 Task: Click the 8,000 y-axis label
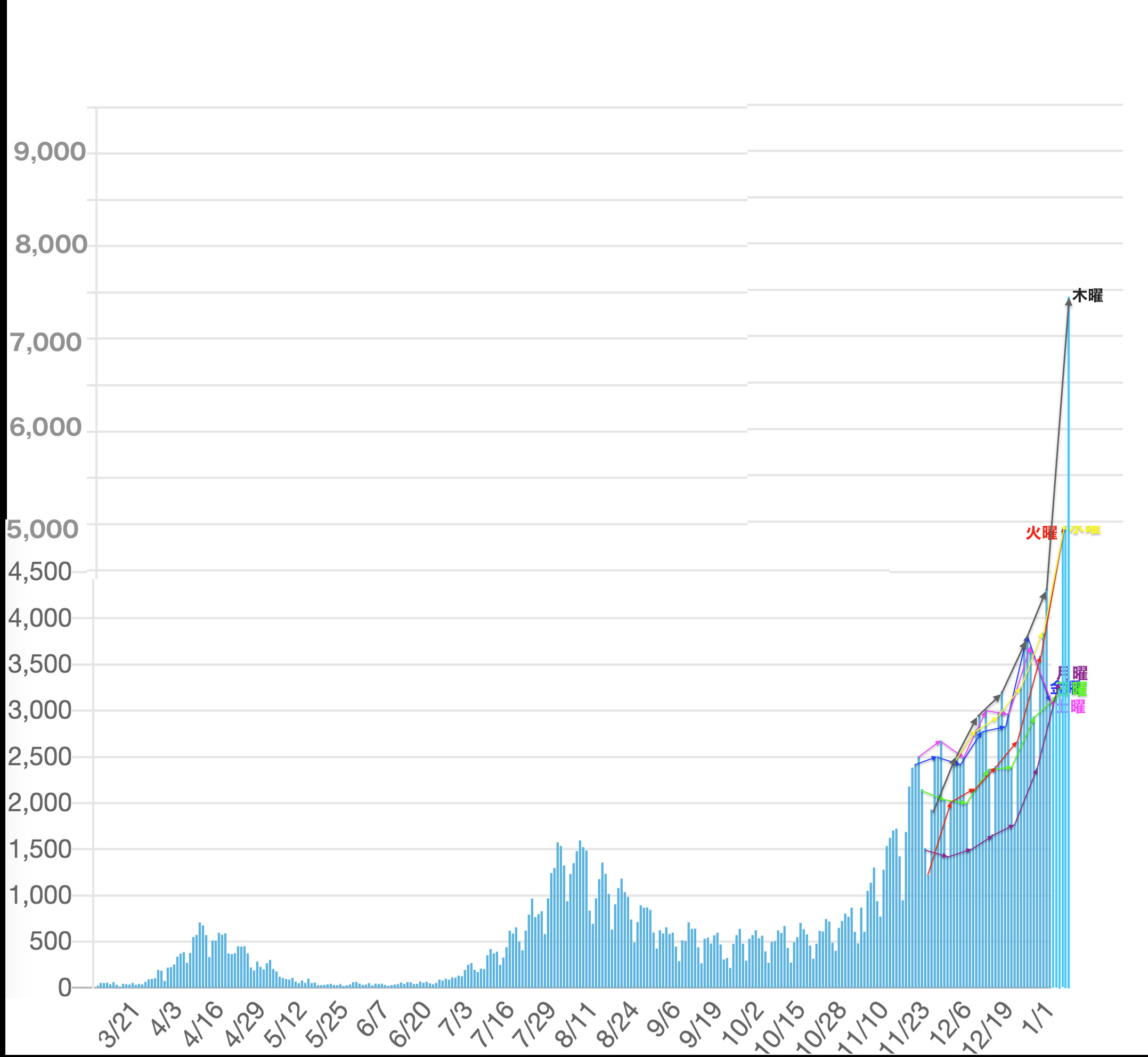point(51,245)
